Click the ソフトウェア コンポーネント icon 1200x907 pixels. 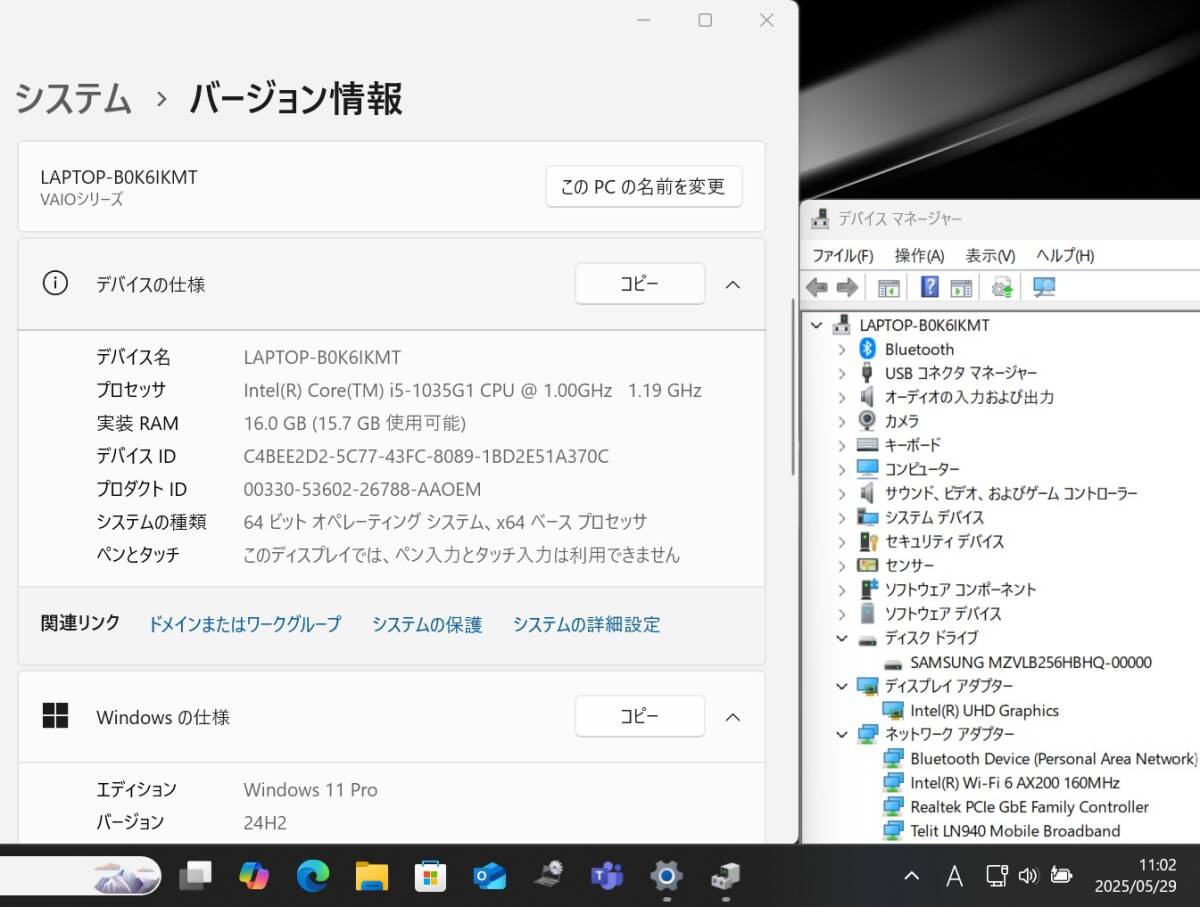[x=867, y=589]
